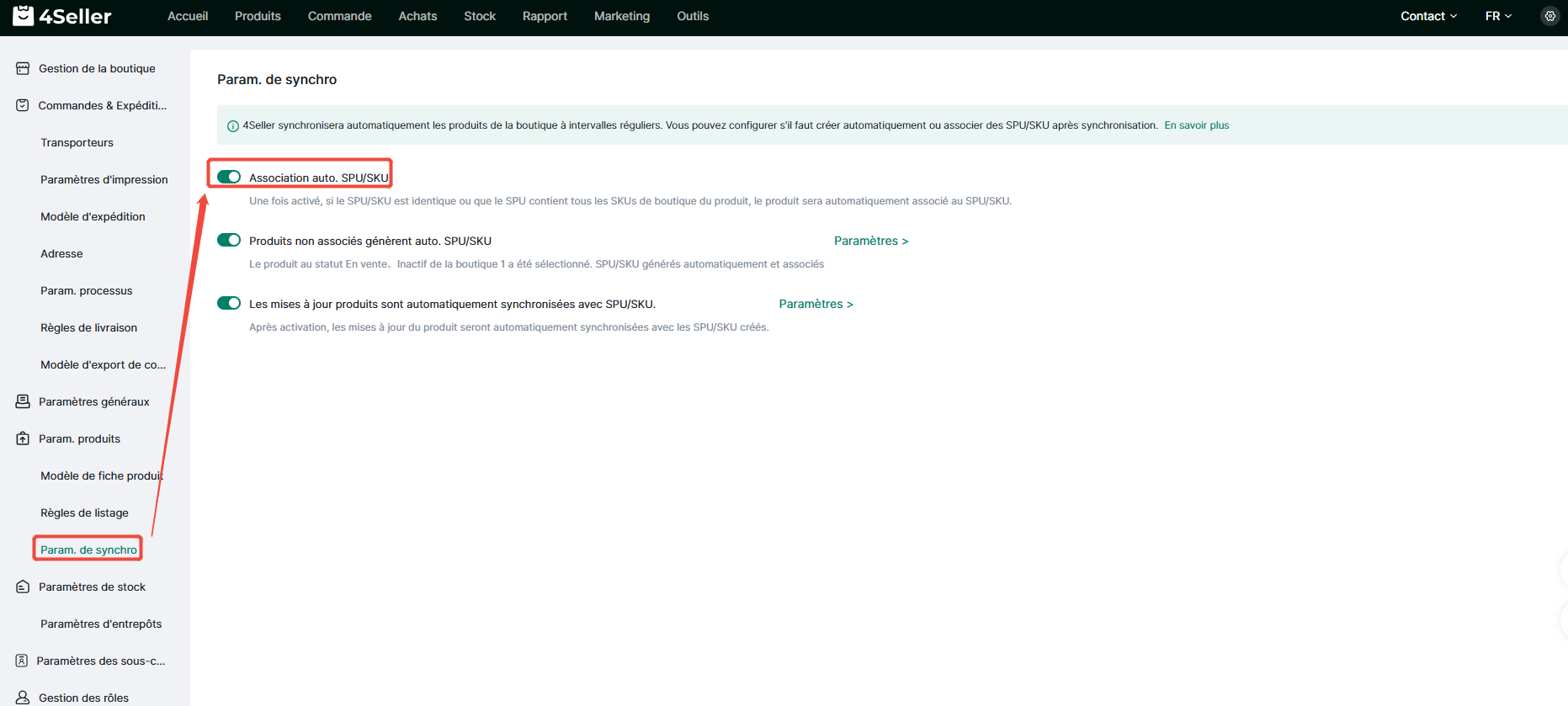Select Règles de listage in sidebar
1568x706 pixels.
click(x=84, y=512)
